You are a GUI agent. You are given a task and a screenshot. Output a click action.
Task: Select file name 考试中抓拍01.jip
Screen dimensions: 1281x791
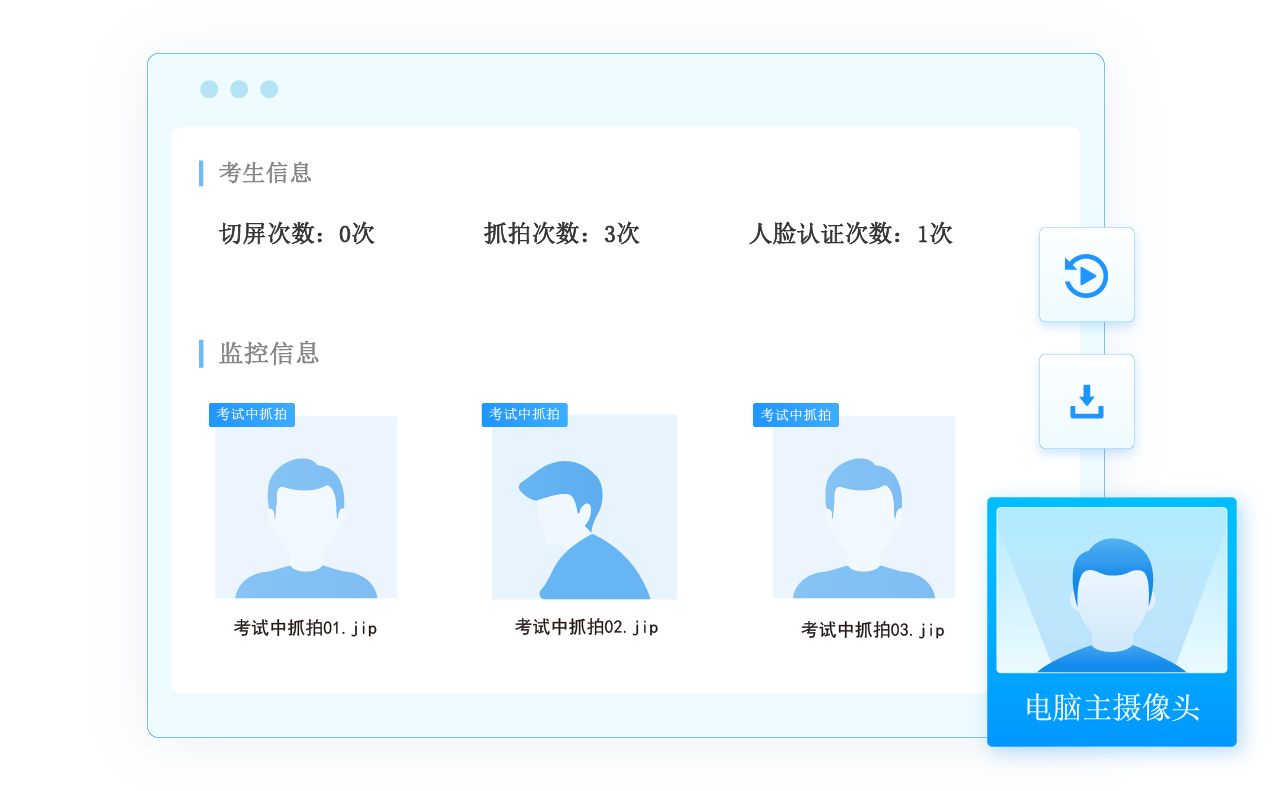coord(305,628)
